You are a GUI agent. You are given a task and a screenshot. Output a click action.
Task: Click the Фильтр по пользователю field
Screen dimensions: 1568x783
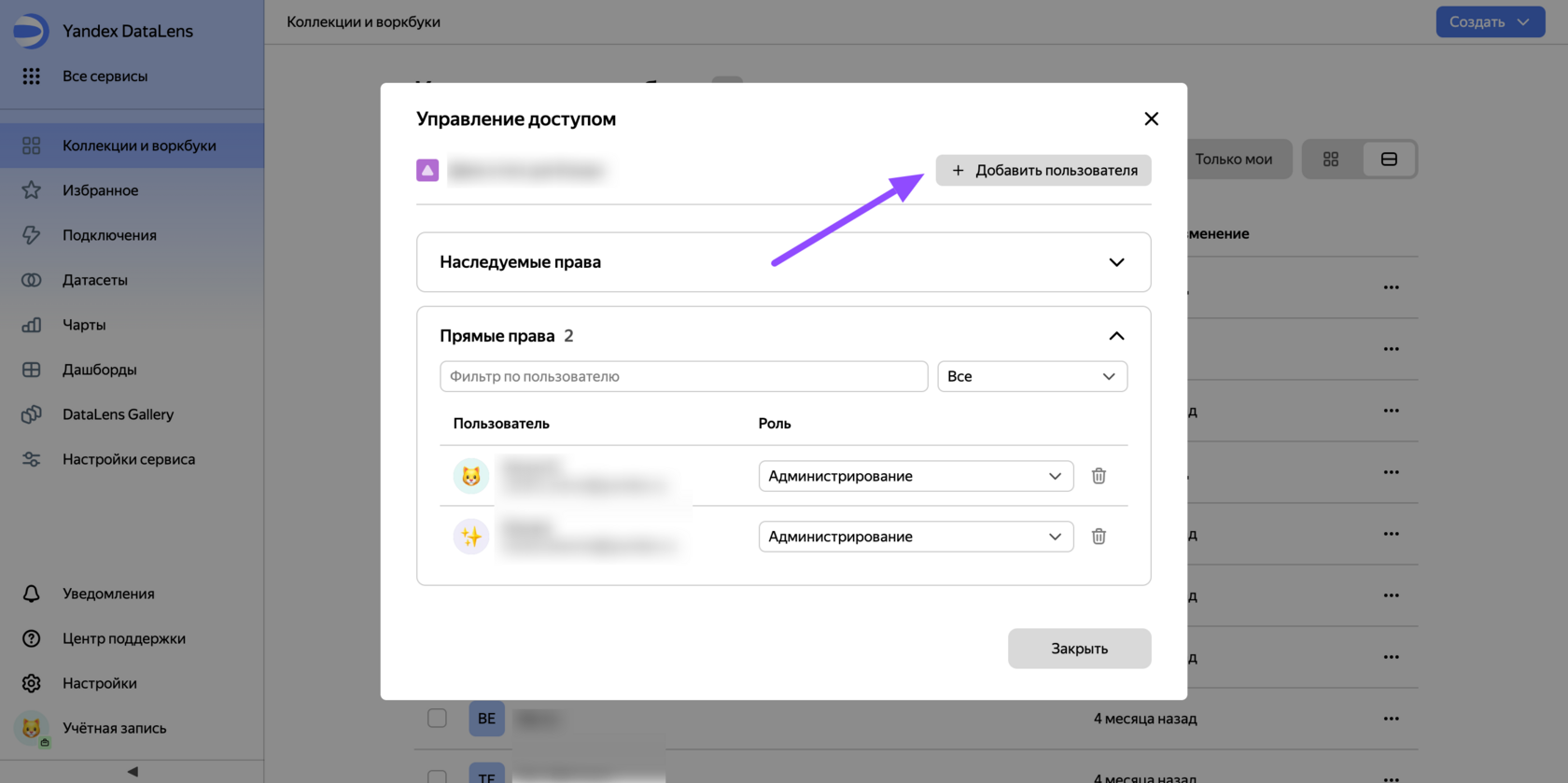coord(684,377)
